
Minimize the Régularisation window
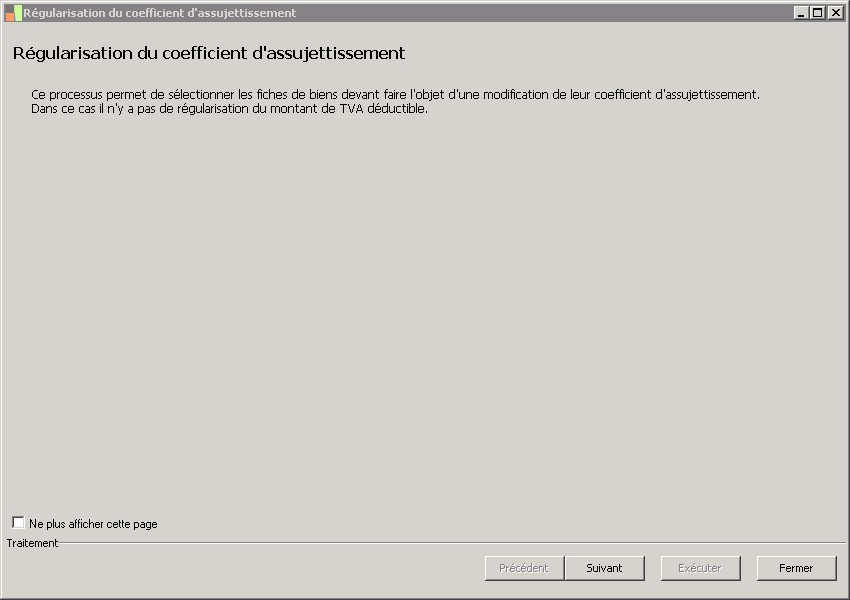point(801,13)
